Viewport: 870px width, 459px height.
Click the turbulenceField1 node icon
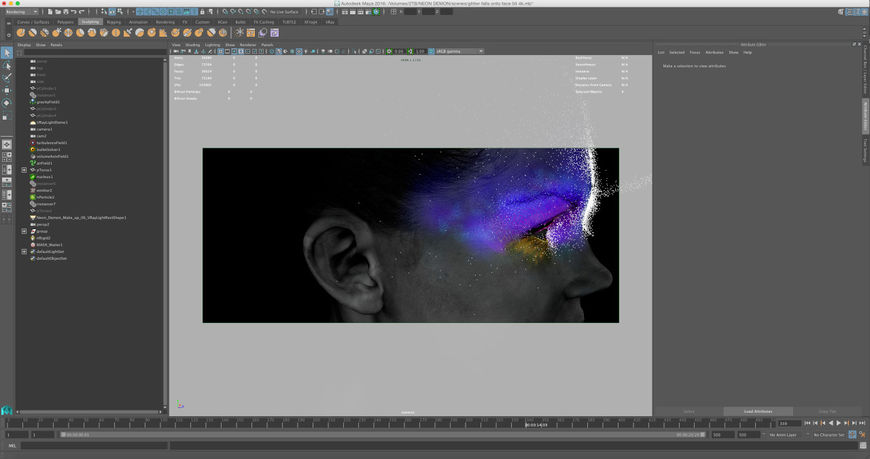(x=33, y=143)
